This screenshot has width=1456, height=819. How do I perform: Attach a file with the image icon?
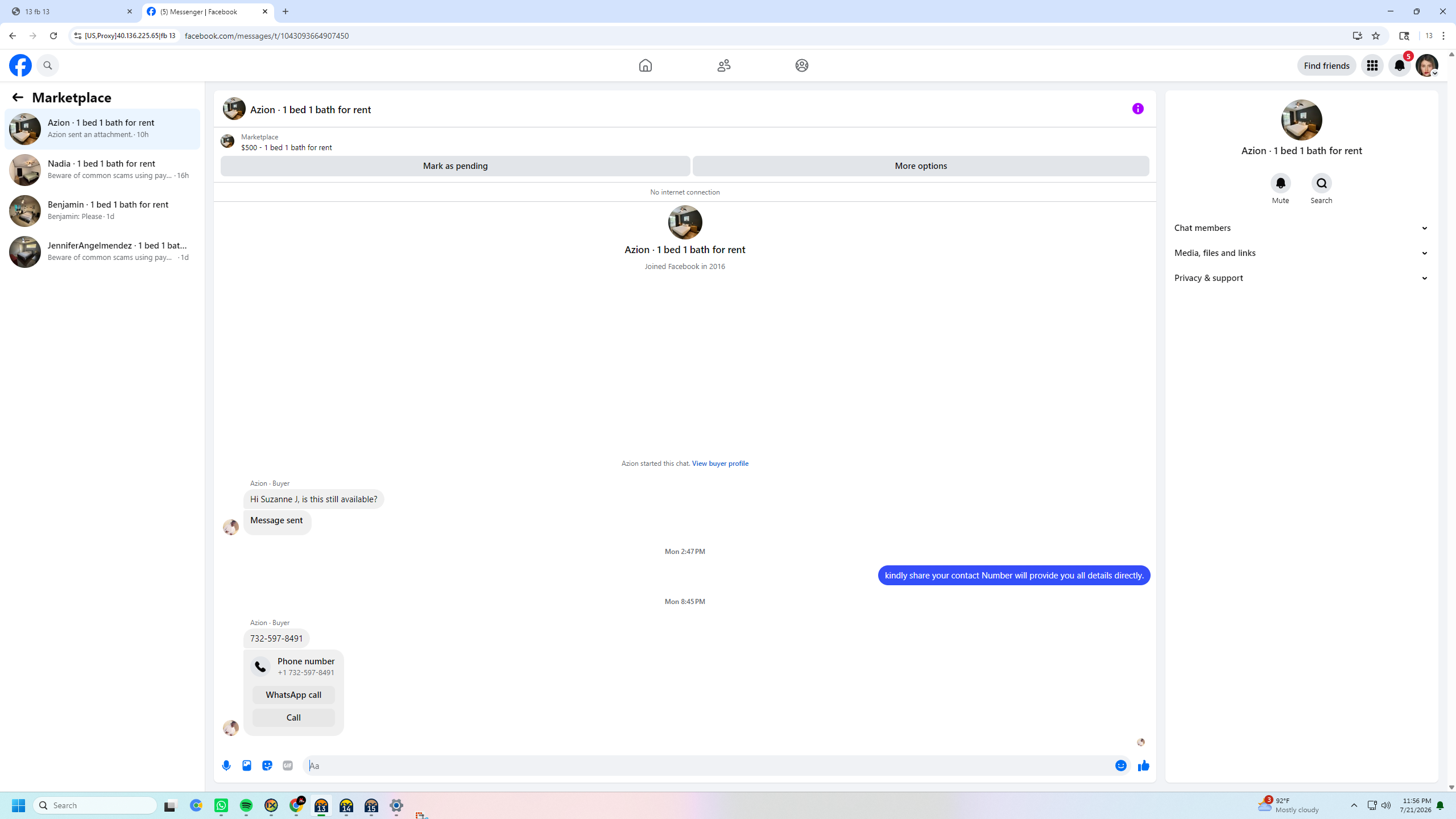pos(247,766)
